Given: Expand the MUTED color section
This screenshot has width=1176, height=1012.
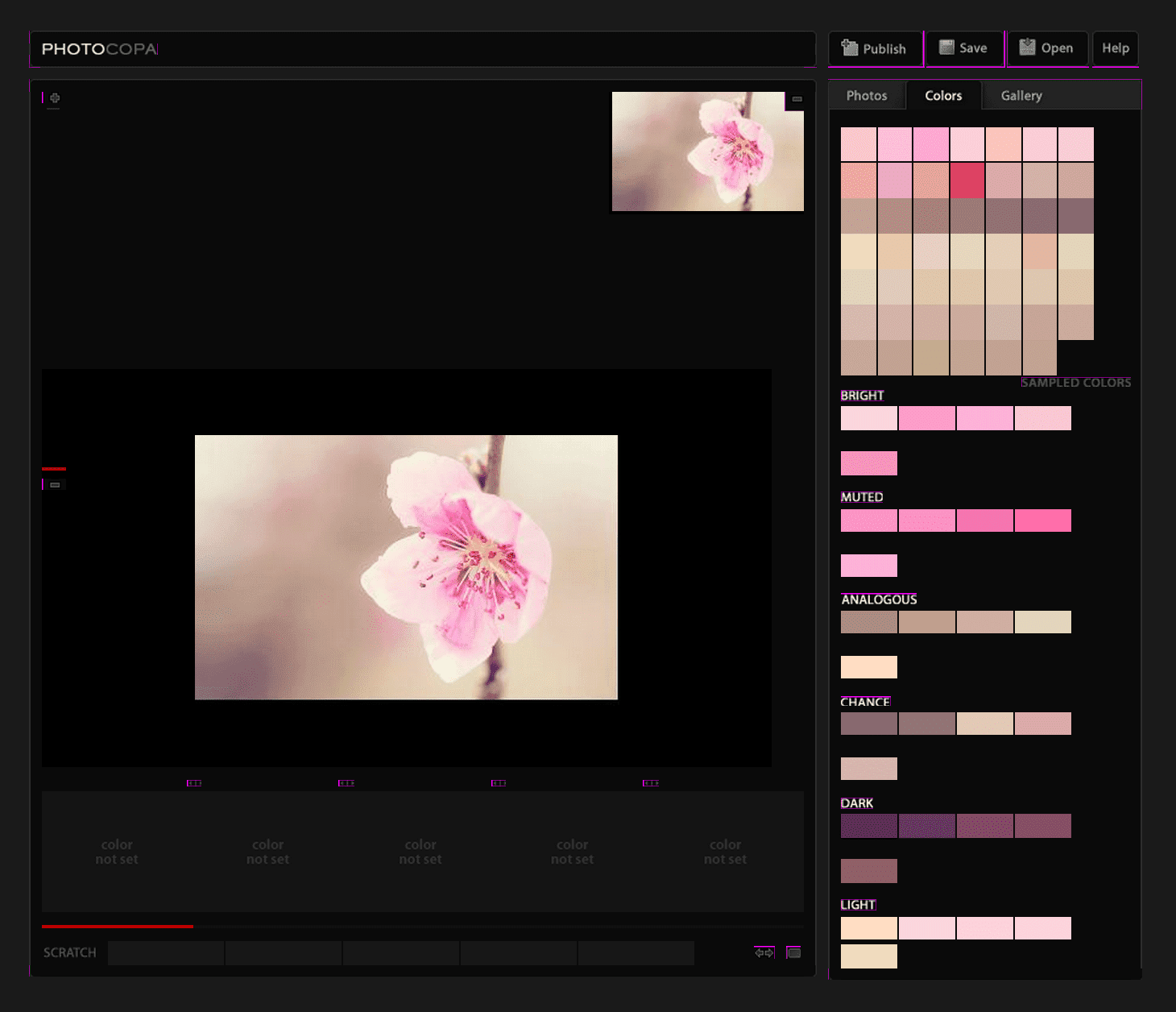Looking at the screenshot, I should (x=861, y=497).
